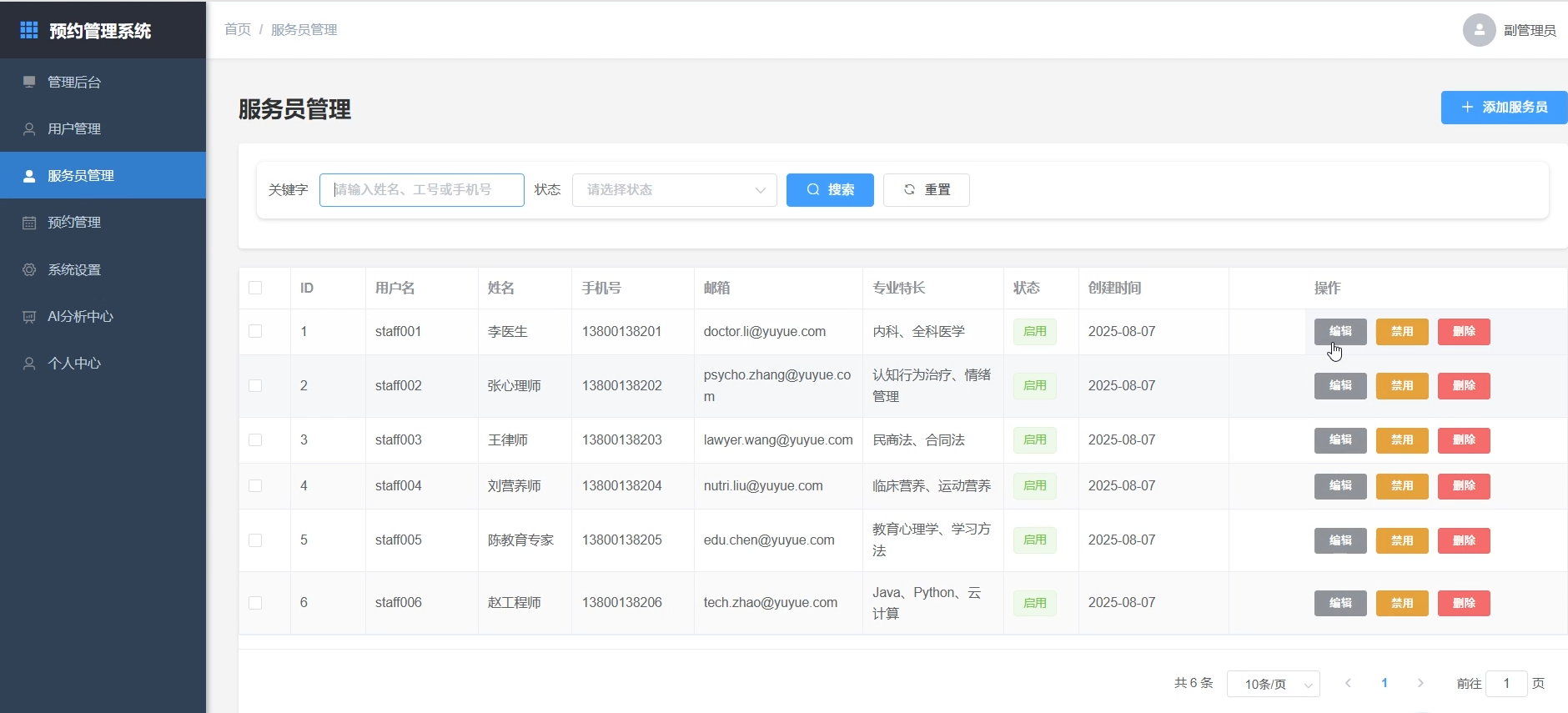The width and height of the screenshot is (1568, 713).
Task: Click the 前往 page number input
Action: [x=1506, y=683]
